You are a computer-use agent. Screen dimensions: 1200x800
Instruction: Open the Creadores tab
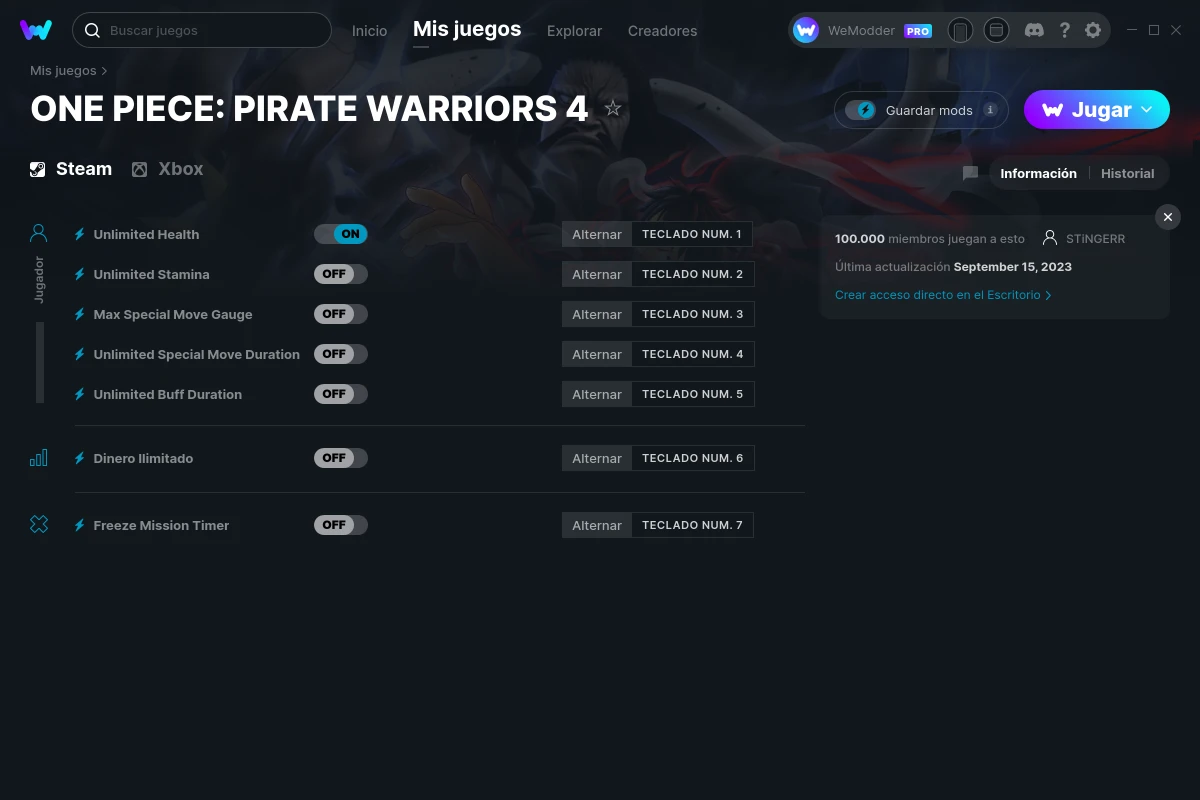662,31
